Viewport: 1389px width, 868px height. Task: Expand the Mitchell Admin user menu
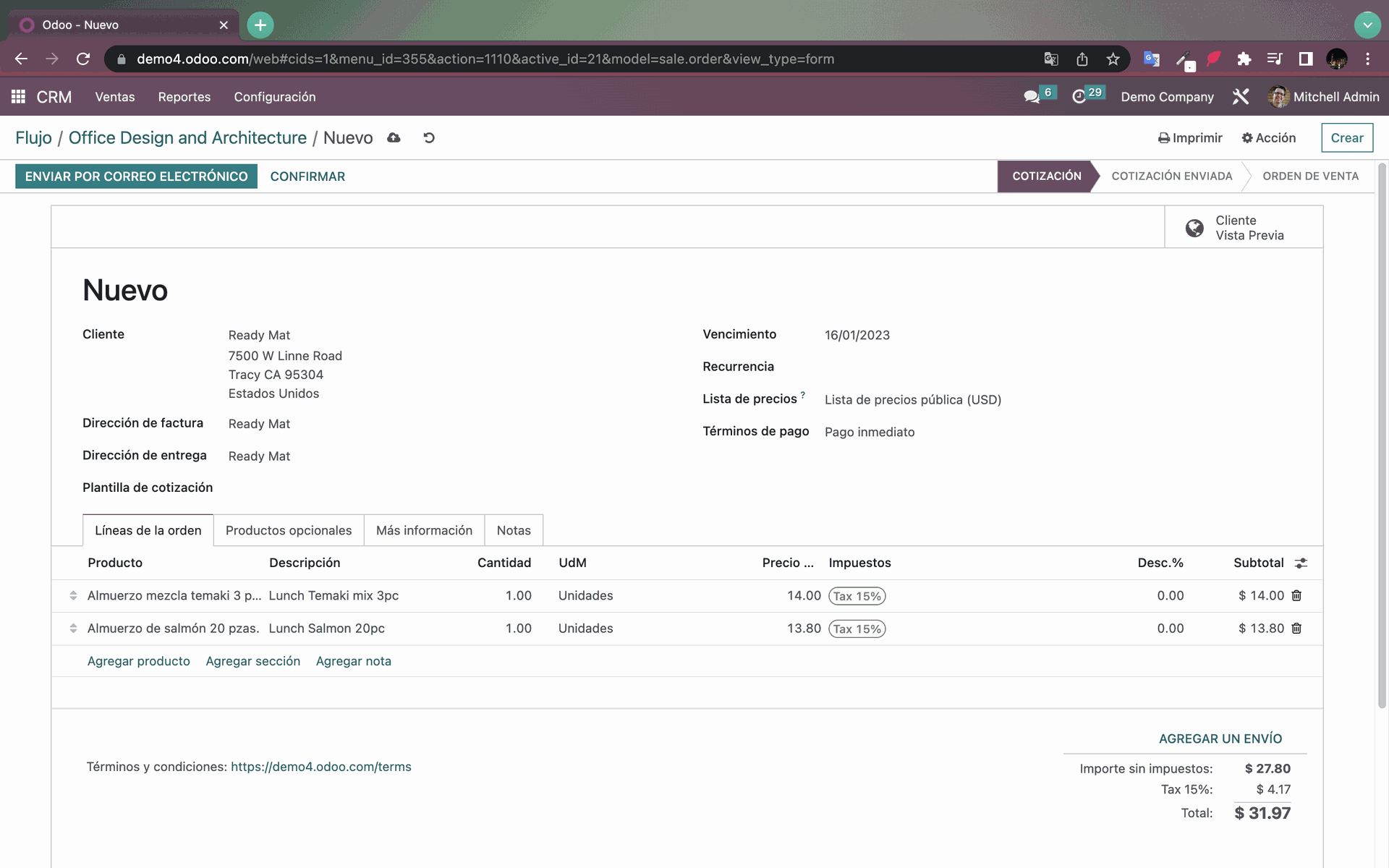pyautogui.click(x=1324, y=96)
